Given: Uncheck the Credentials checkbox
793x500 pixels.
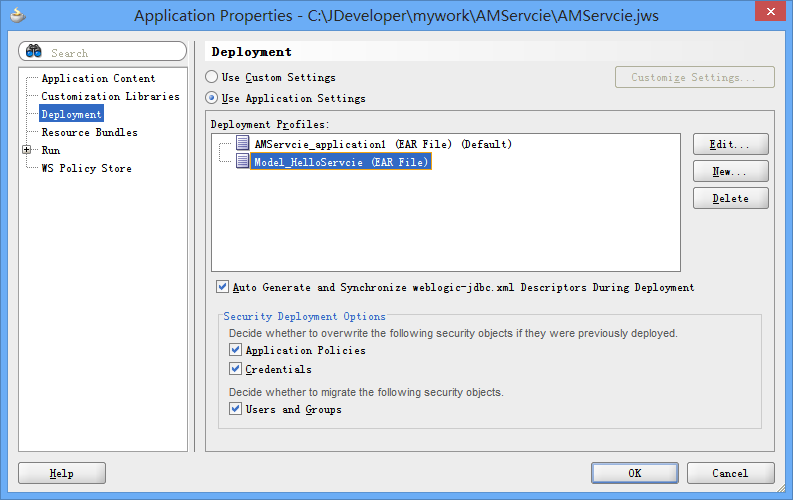Looking at the screenshot, I should coord(235,369).
